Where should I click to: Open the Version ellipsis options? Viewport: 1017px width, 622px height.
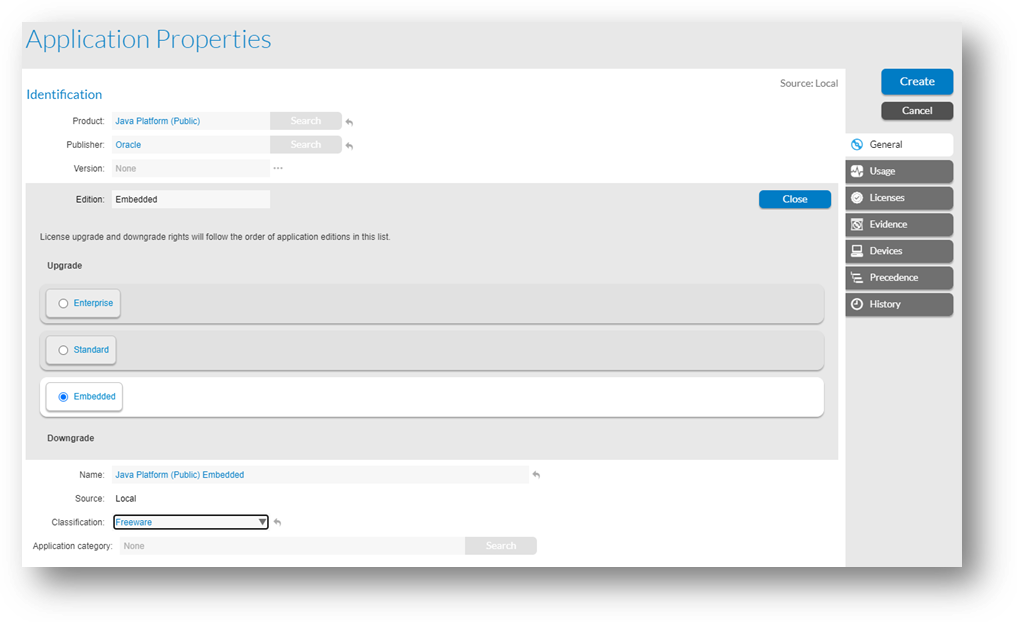point(278,168)
